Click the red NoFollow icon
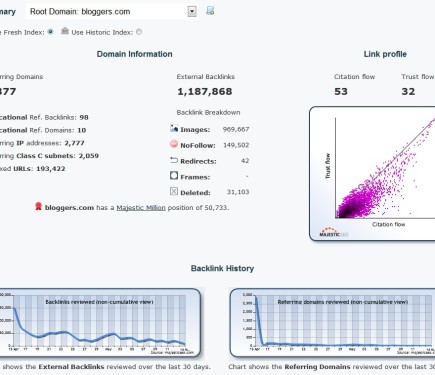435x375 pixels. tap(174, 144)
